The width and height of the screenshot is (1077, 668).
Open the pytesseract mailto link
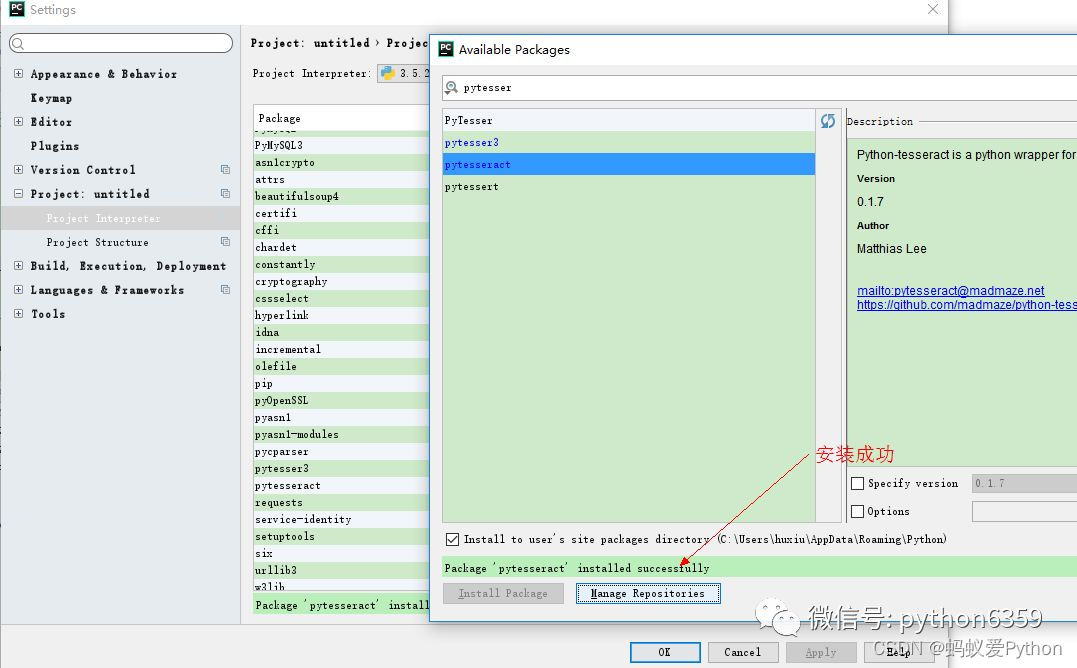click(951, 290)
